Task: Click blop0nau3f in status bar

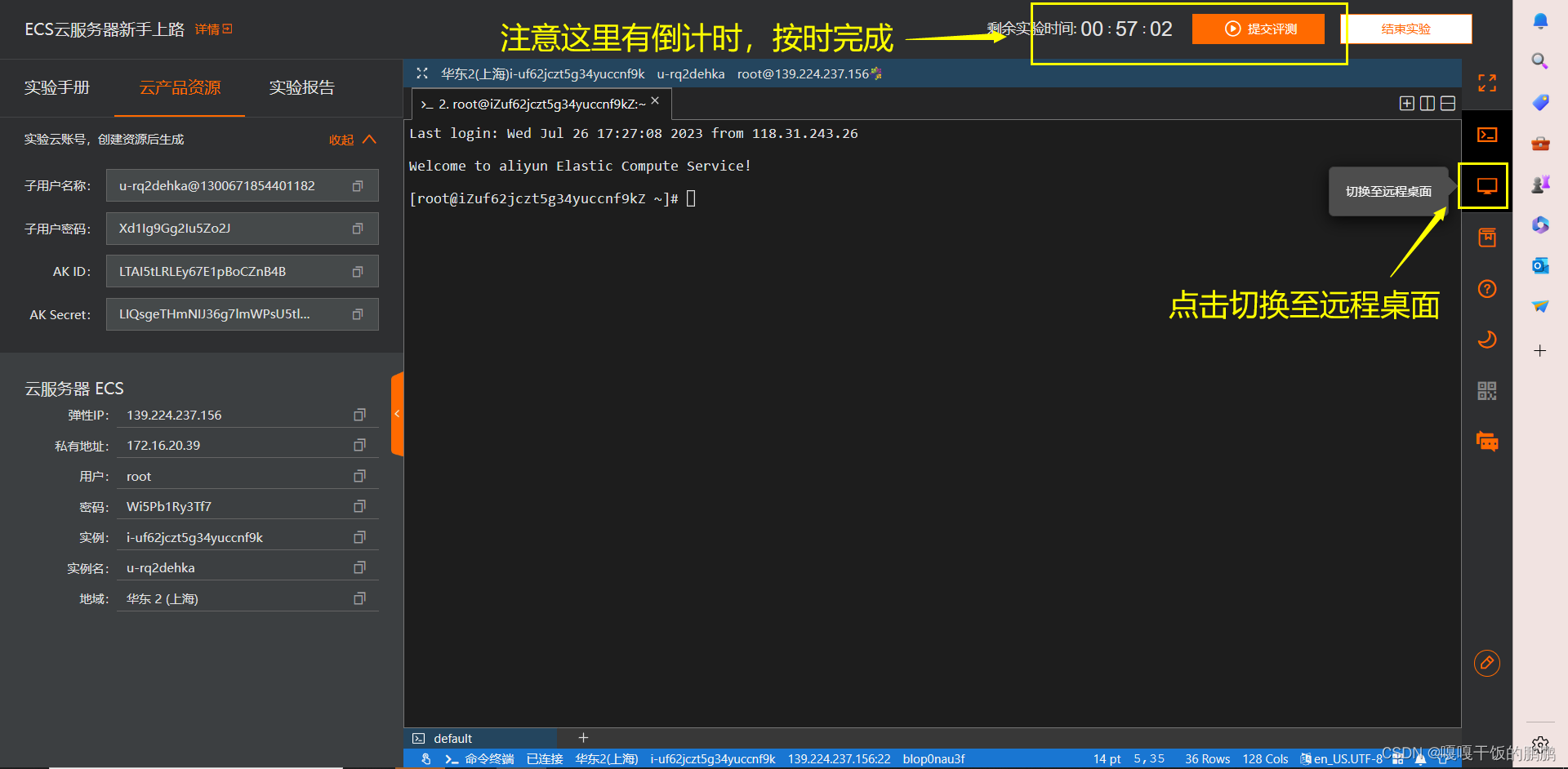Action: (933, 759)
